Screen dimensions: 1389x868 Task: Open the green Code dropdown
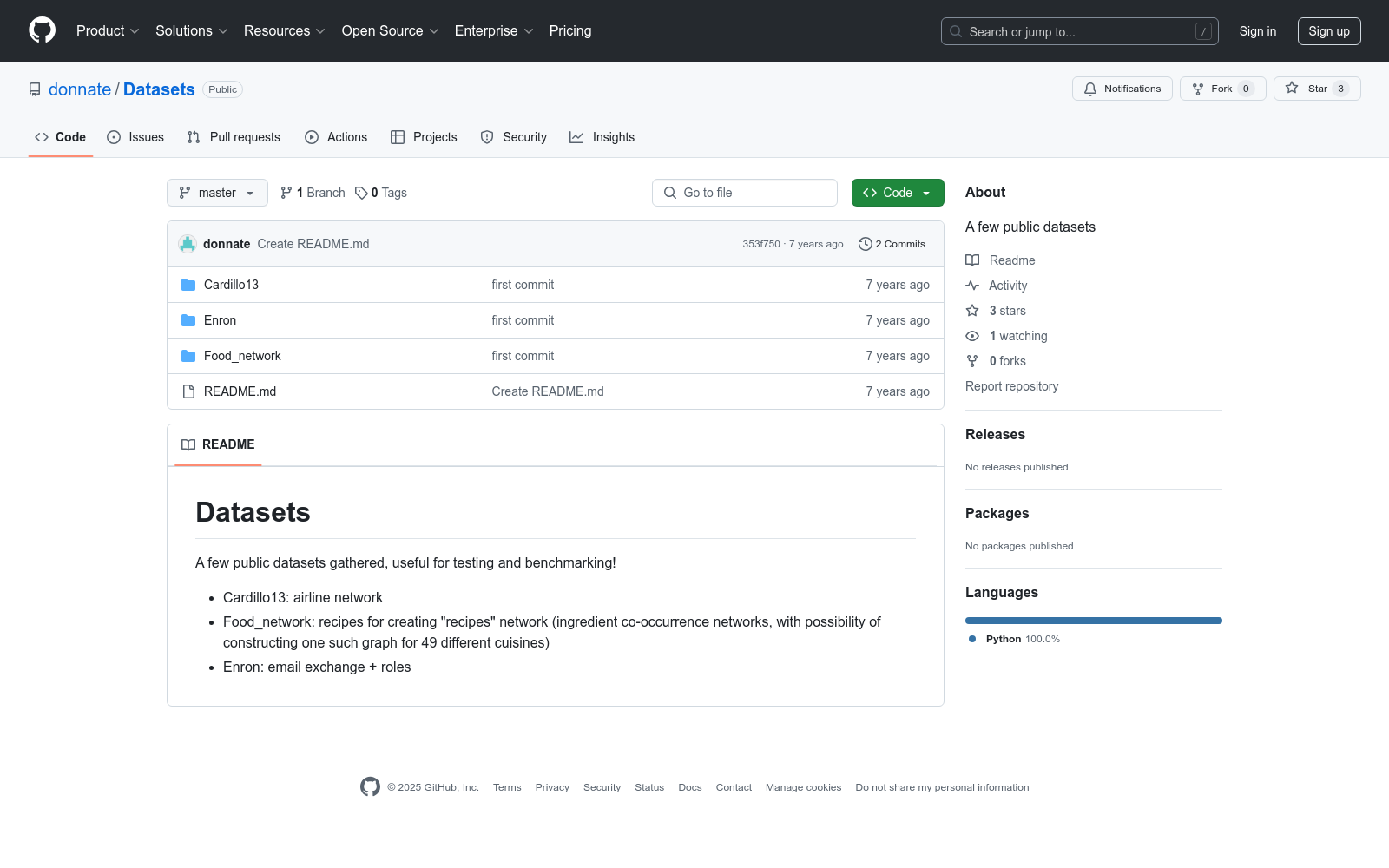pos(898,193)
